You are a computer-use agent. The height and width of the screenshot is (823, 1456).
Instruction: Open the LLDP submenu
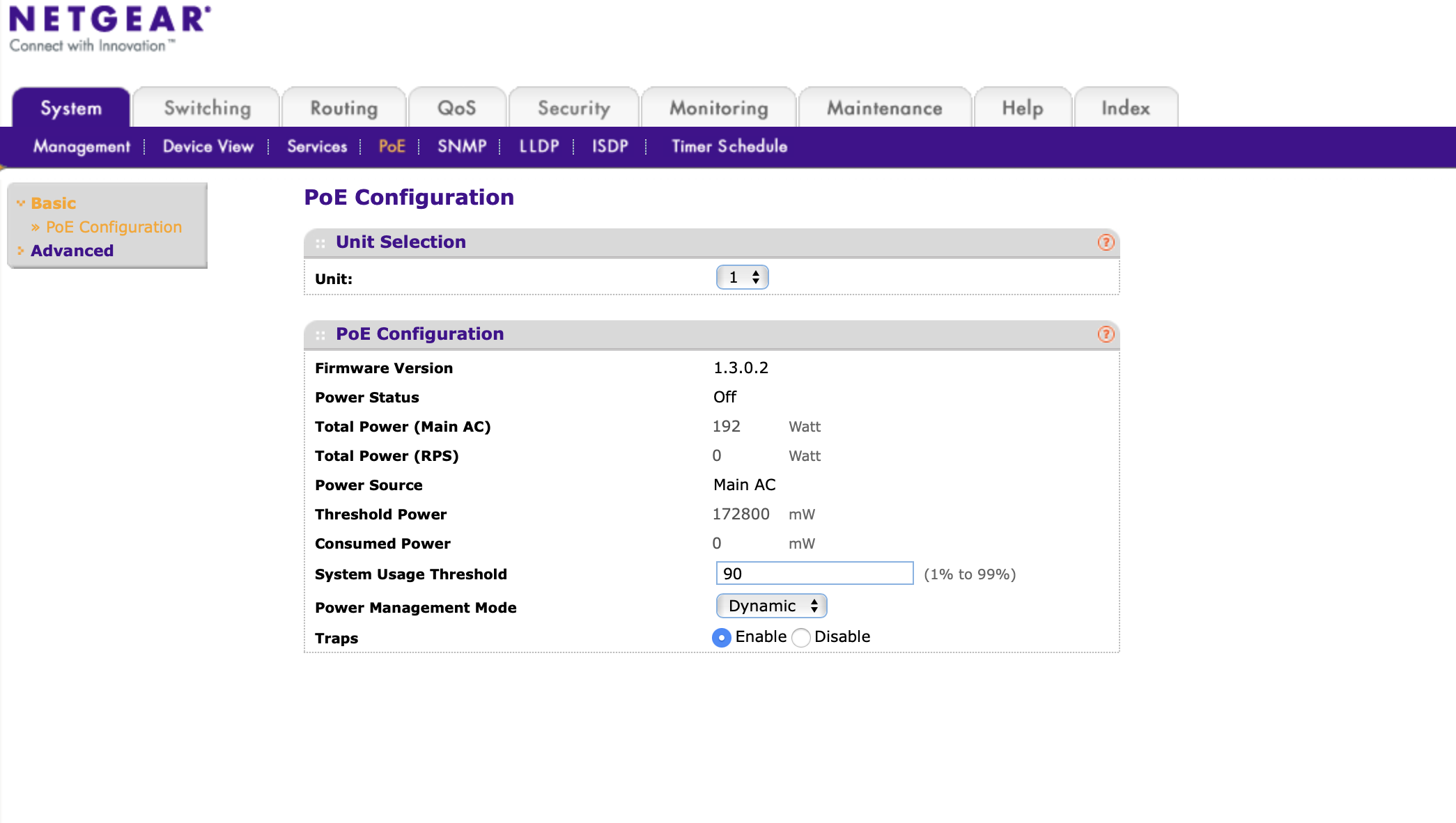[x=539, y=146]
